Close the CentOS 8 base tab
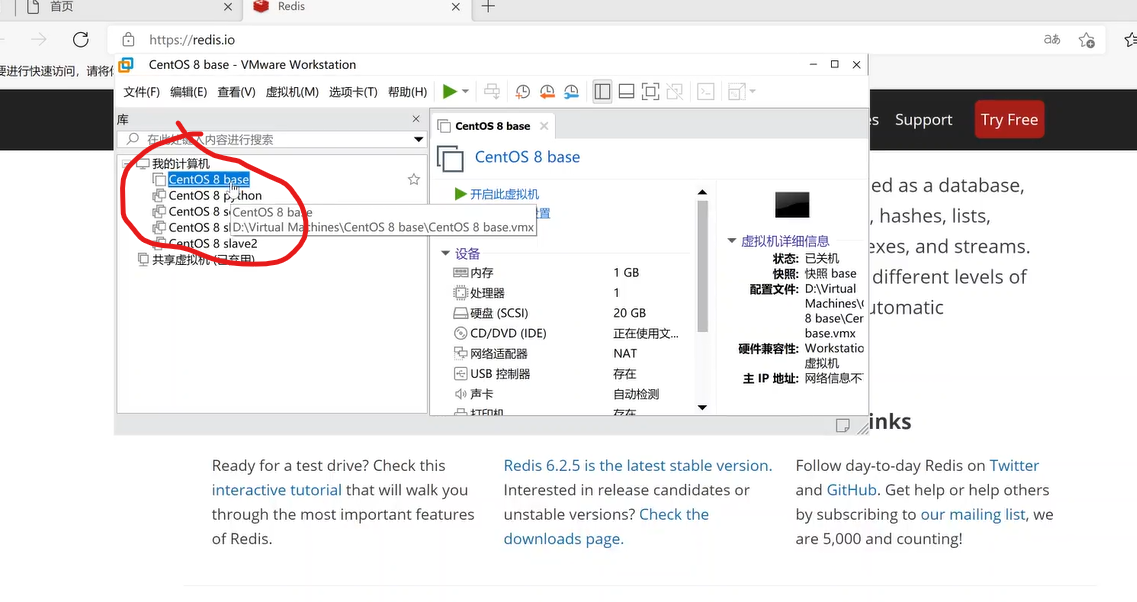This screenshot has height=602, width=1137. [544, 126]
